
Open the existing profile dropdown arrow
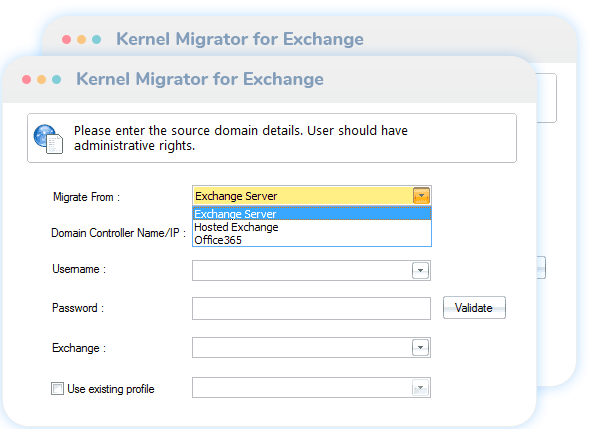pyautogui.click(x=420, y=388)
